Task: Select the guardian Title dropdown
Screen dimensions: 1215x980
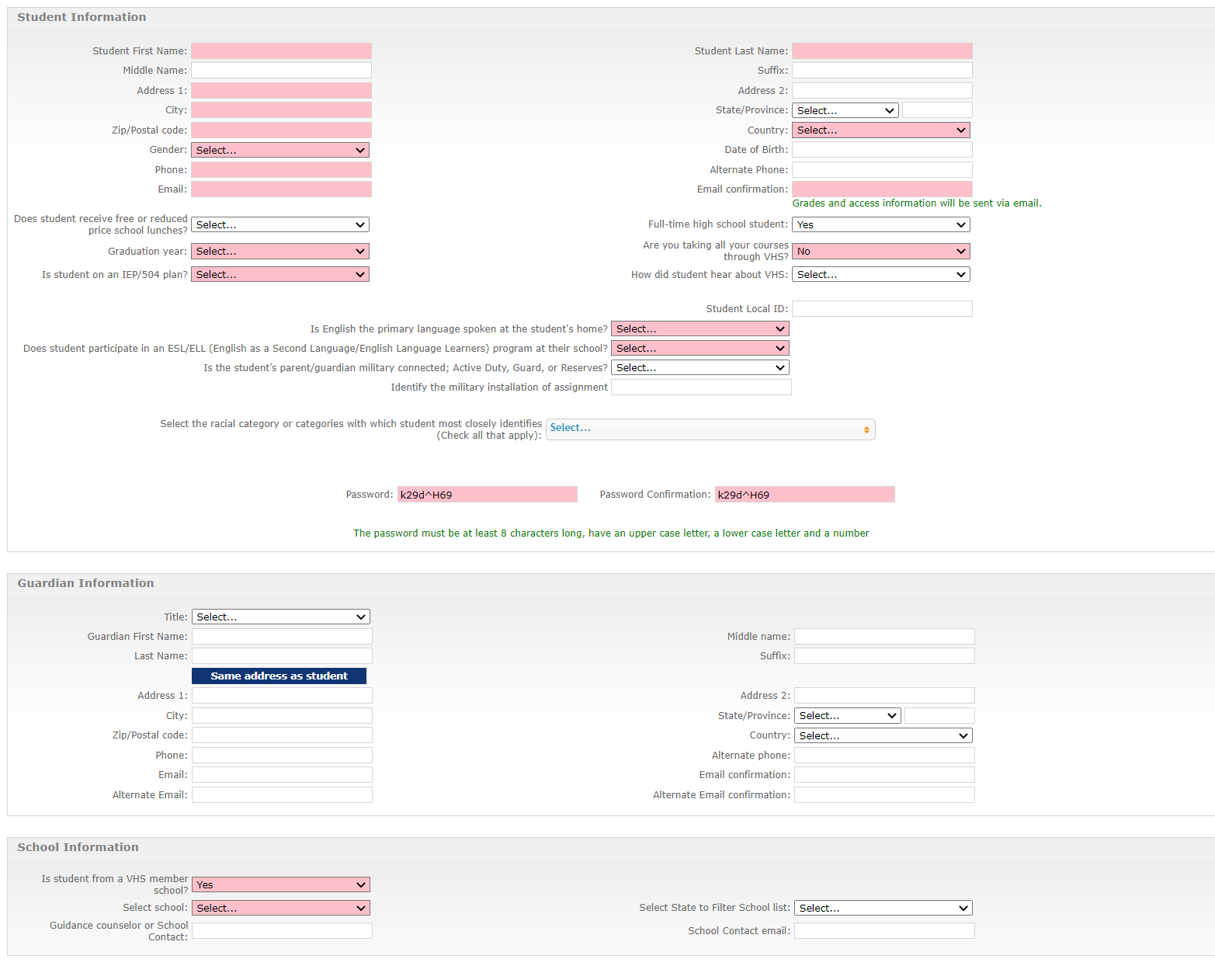Action: (280, 617)
